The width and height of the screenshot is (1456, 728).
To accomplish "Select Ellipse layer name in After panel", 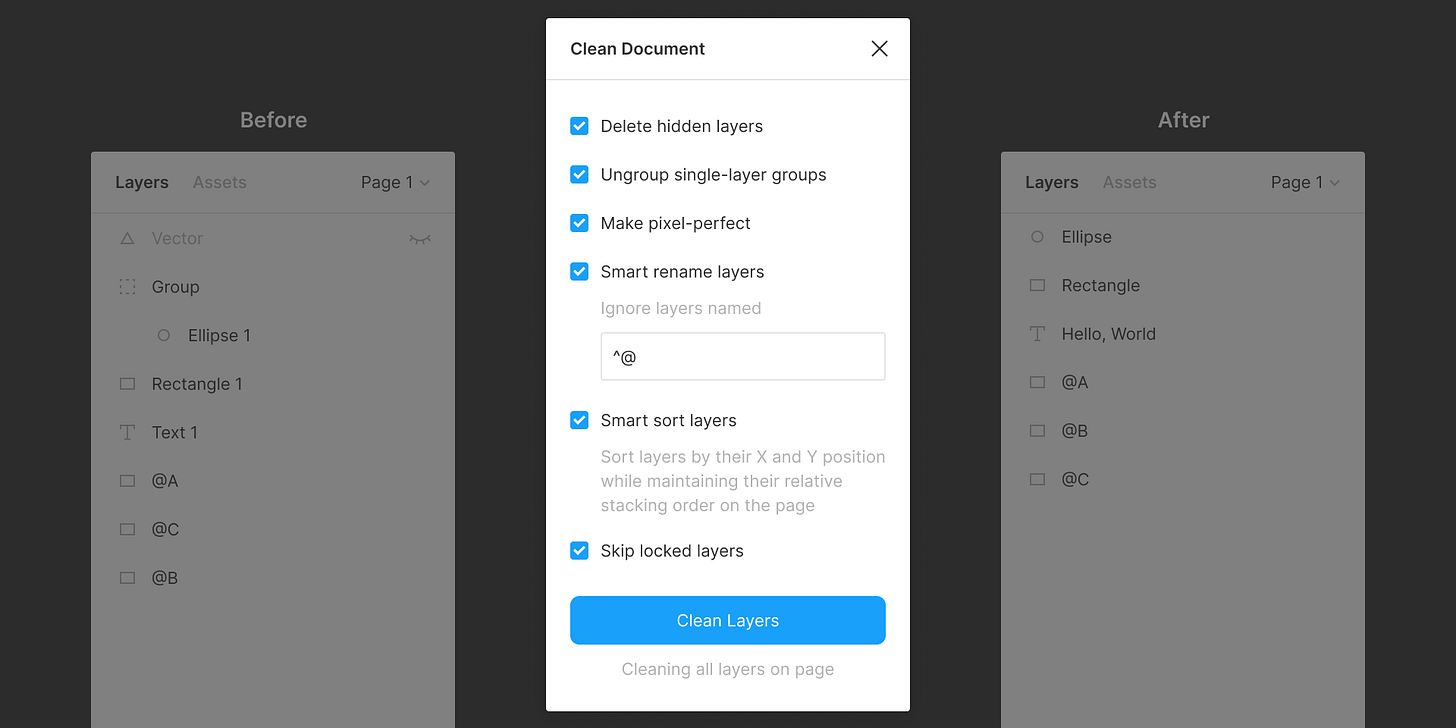I will coord(1087,237).
